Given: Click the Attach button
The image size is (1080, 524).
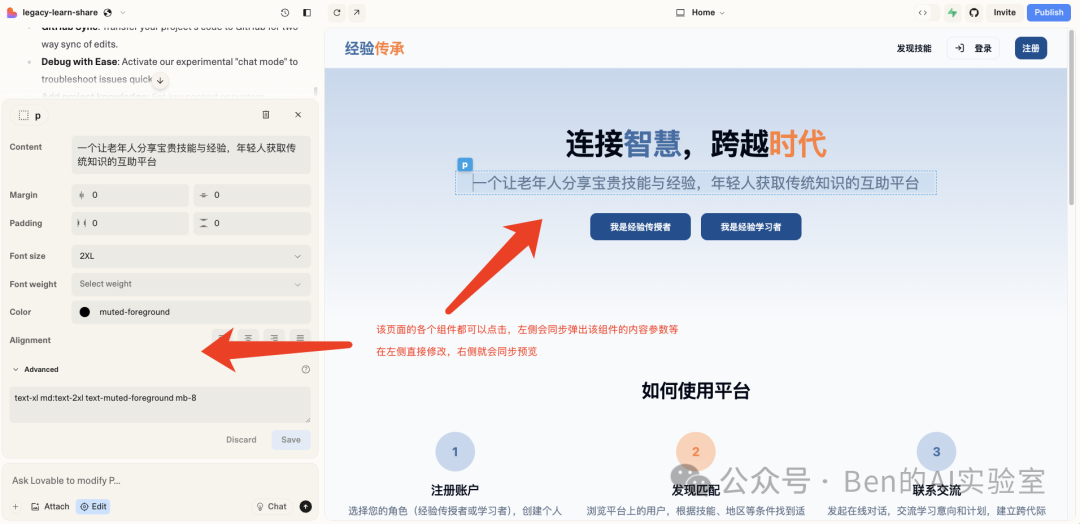Looking at the screenshot, I should [50, 506].
